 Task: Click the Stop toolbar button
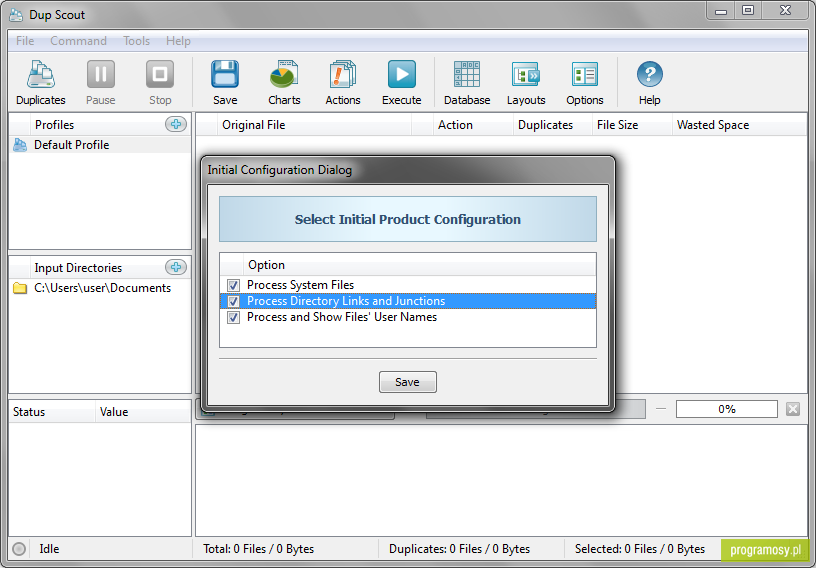coord(160,82)
